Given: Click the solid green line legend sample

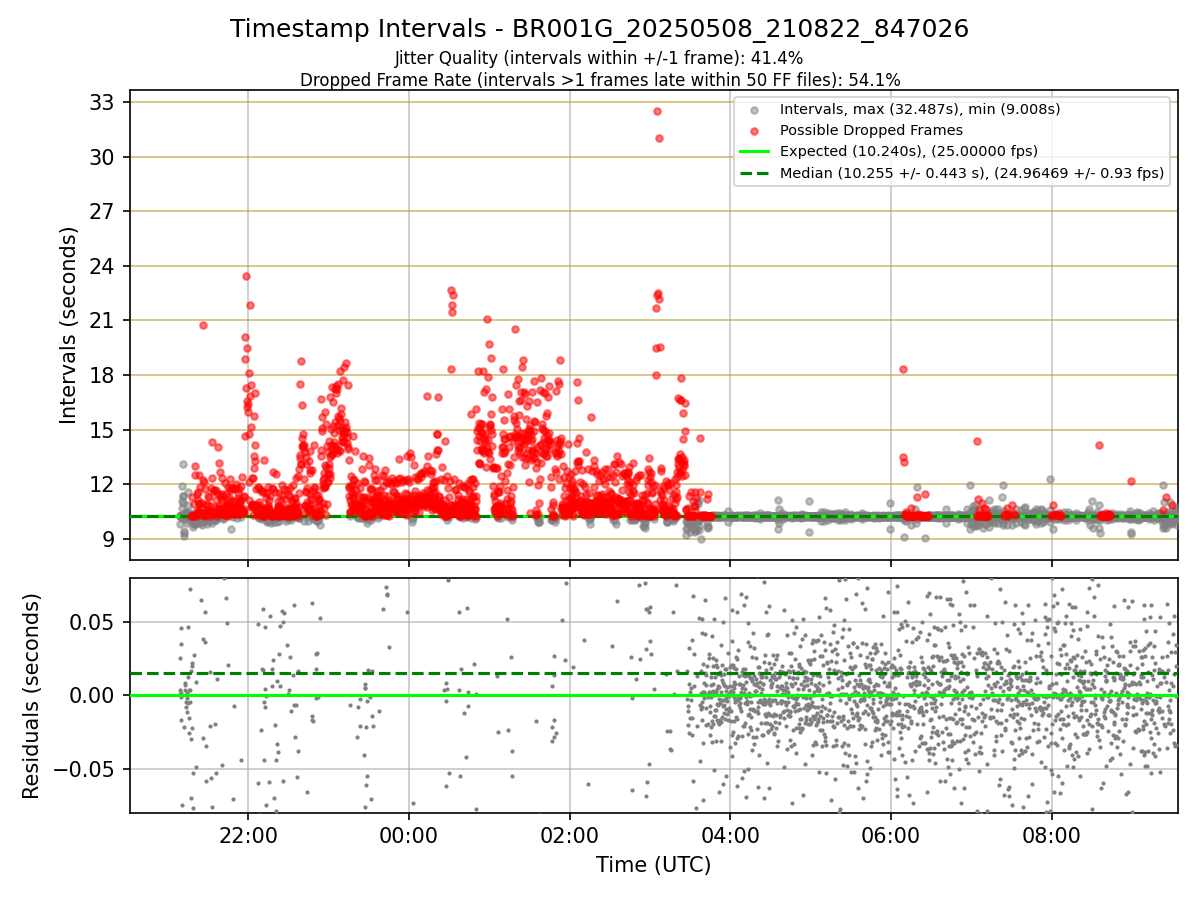Looking at the screenshot, I should point(755,152).
